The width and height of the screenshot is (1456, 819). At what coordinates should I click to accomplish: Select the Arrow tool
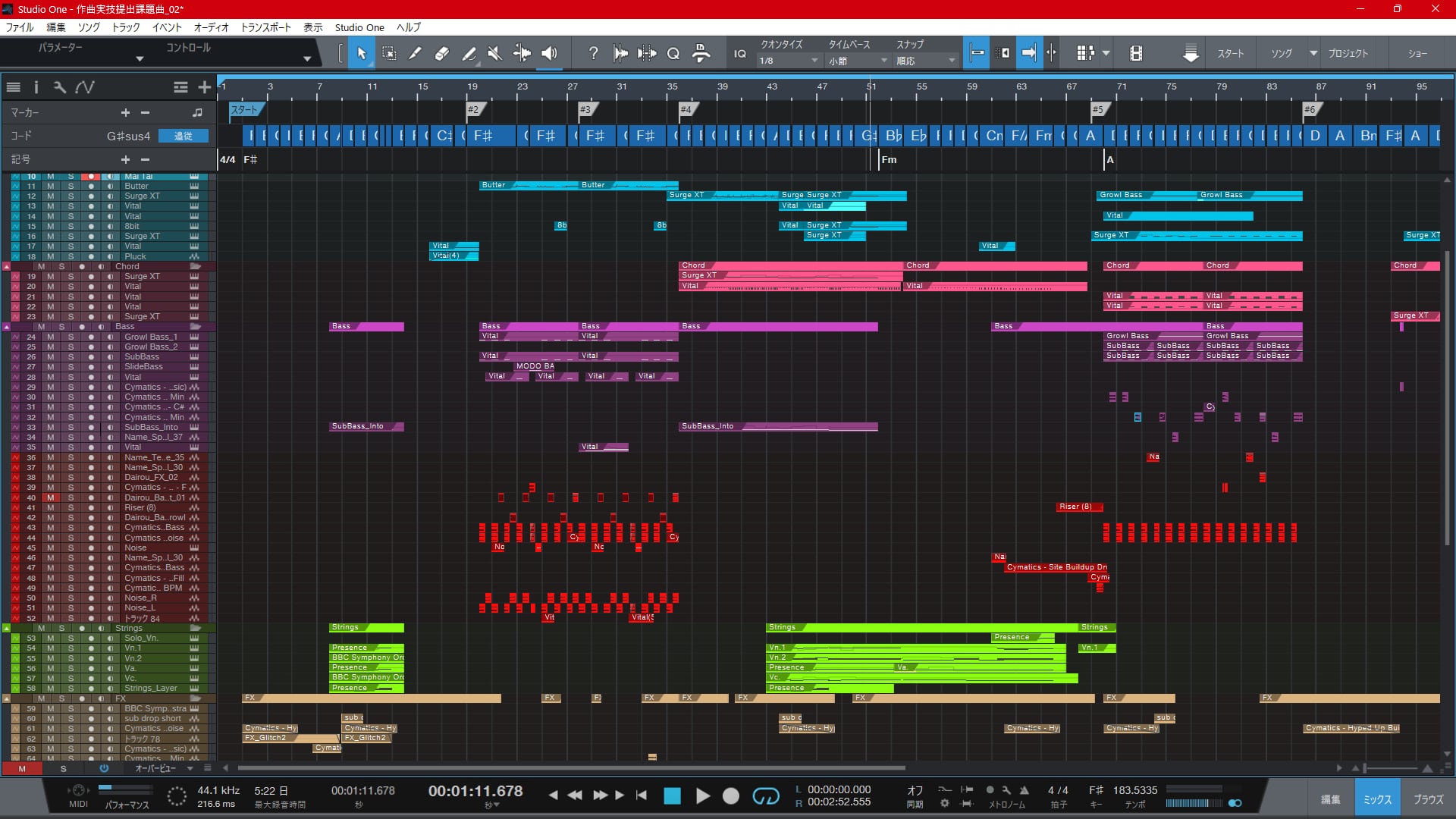[362, 53]
